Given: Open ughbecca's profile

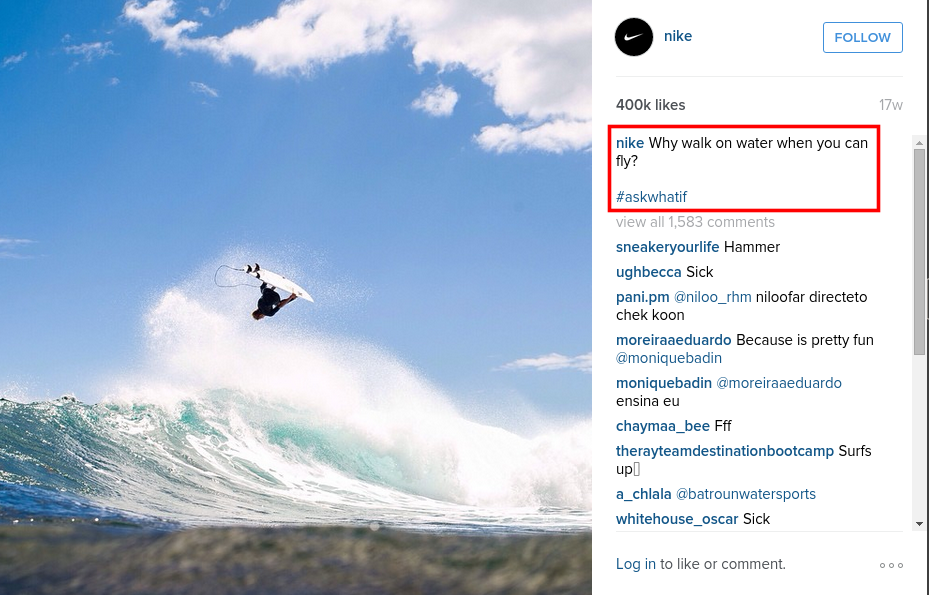Looking at the screenshot, I should pyautogui.click(x=649, y=272).
